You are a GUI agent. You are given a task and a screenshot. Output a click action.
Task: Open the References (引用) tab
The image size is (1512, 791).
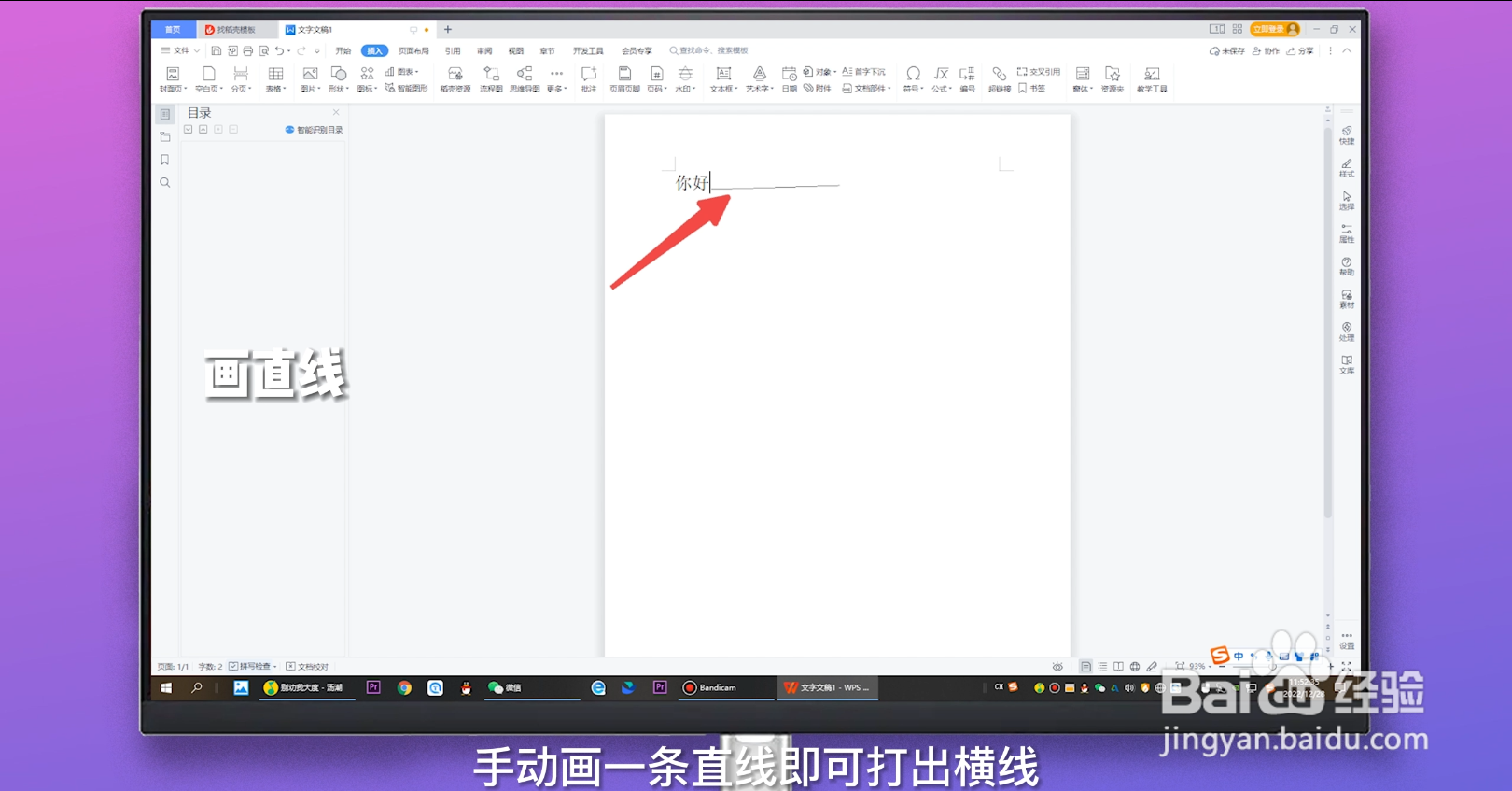(453, 51)
